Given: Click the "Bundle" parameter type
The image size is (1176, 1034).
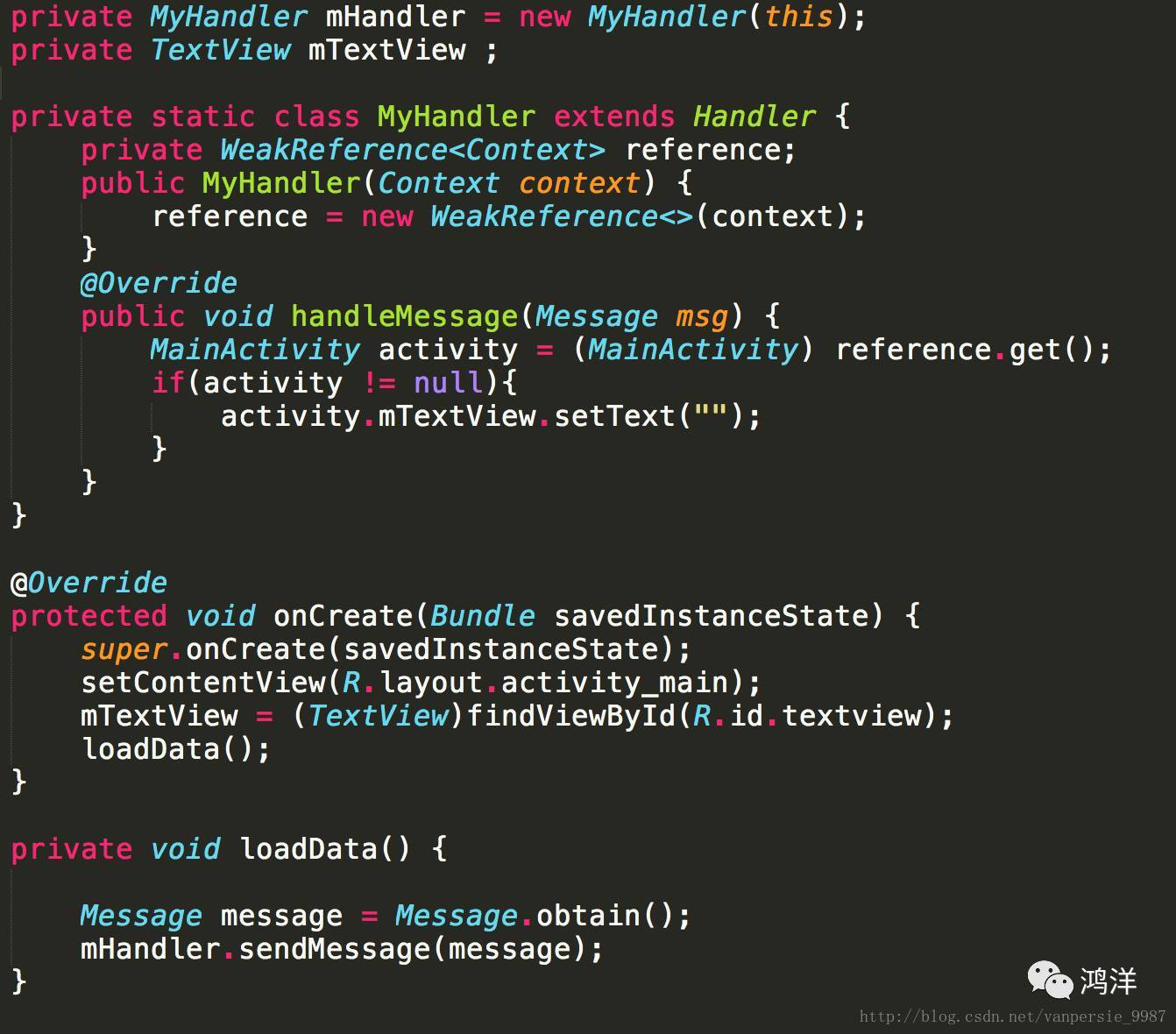Looking at the screenshot, I should point(483,616).
